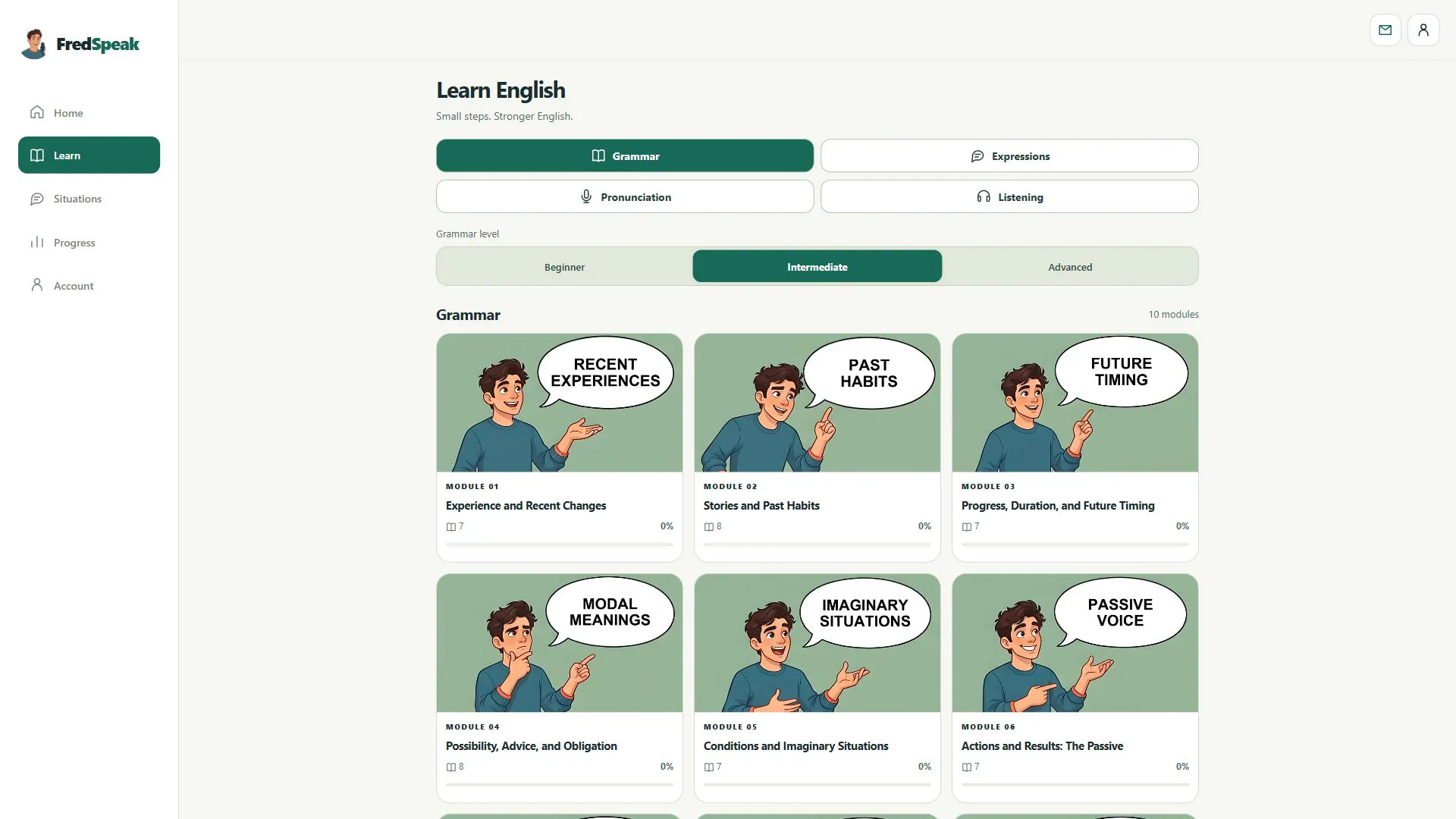Click lesson count icon on Module 03
The image size is (1456, 819).
point(967,527)
